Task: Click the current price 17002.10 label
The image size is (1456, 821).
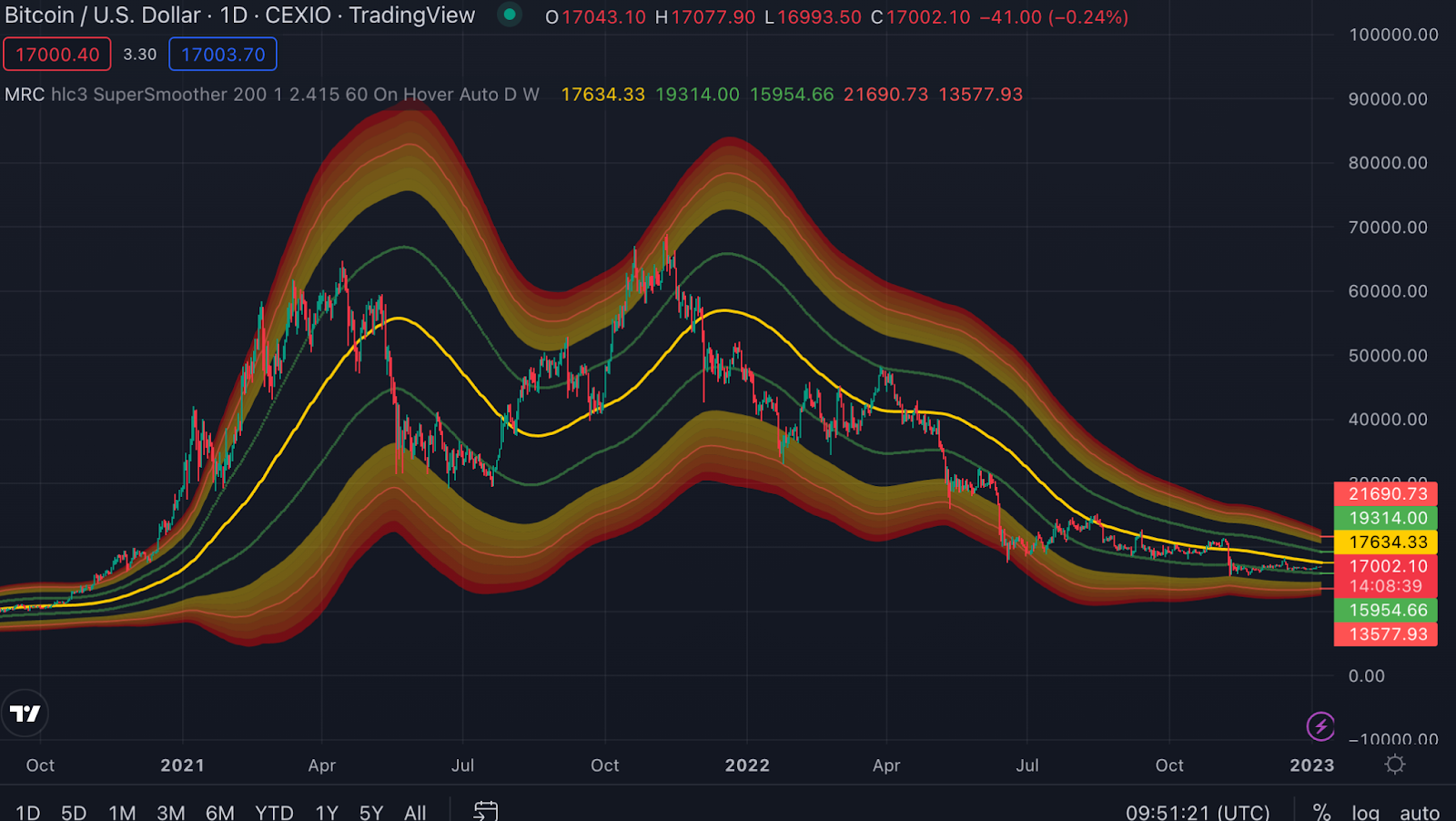Action: pos(1386,565)
